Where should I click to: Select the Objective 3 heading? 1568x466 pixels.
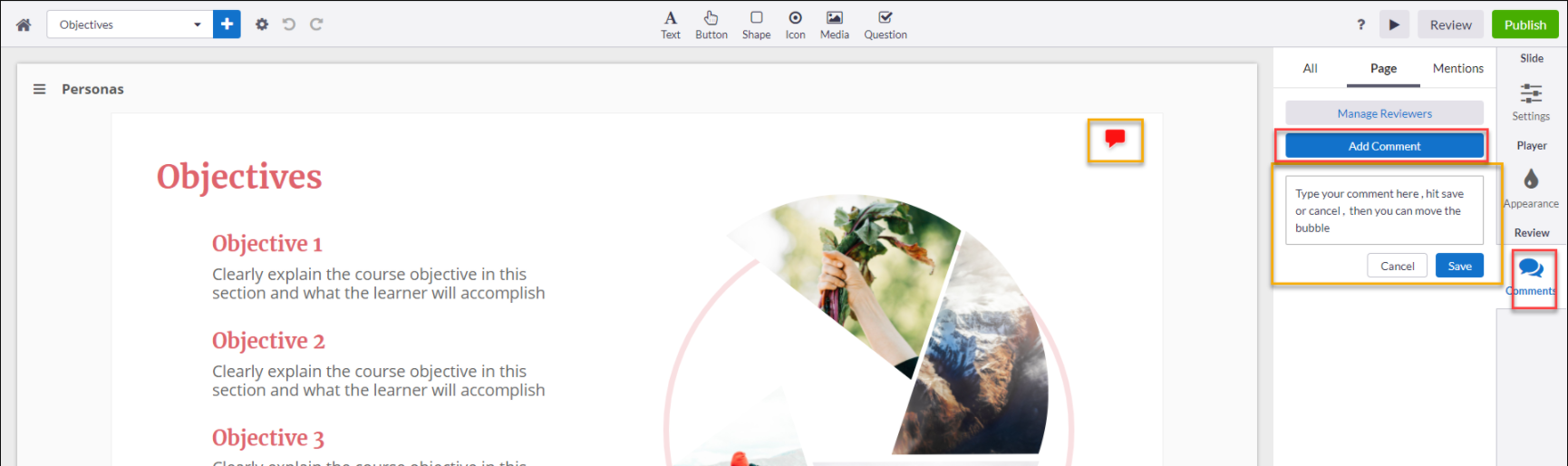tap(268, 438)
